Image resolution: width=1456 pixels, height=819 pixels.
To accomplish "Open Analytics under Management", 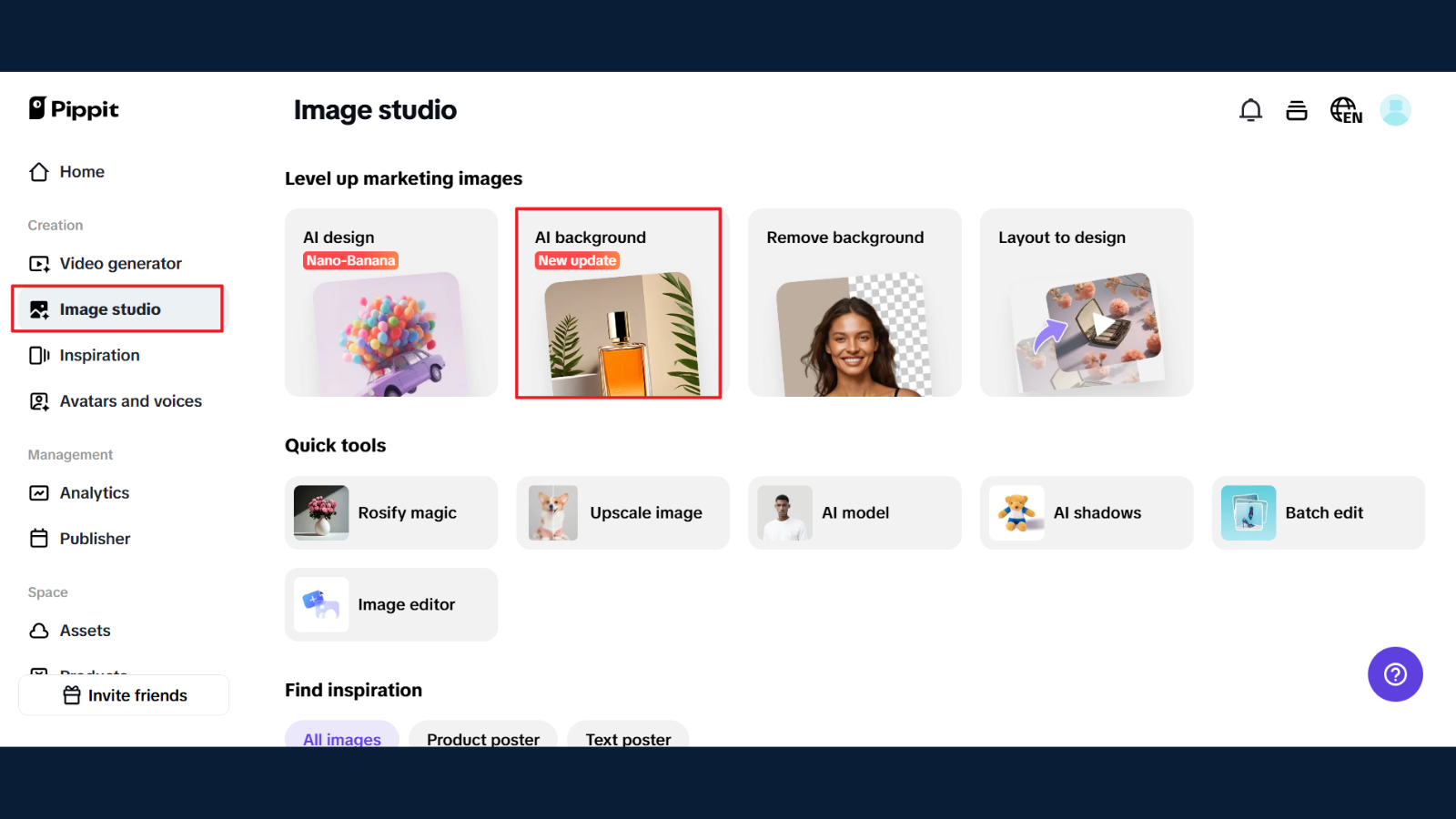I will click(94, 493).
